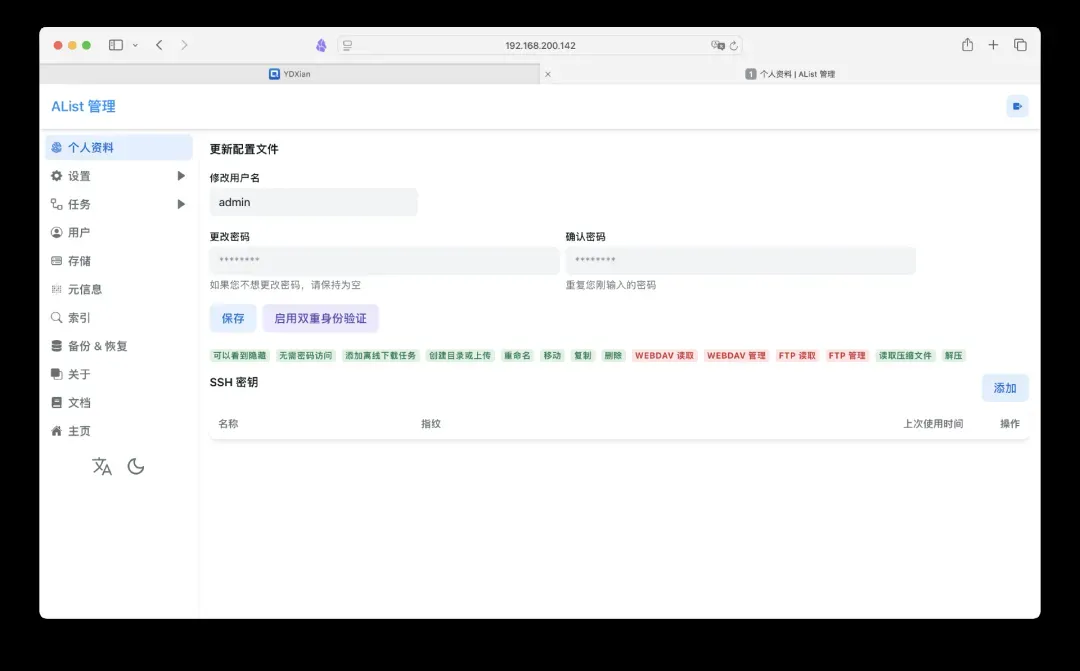
Task: Click the Safari share icon
Action: [x=967, y=45]
